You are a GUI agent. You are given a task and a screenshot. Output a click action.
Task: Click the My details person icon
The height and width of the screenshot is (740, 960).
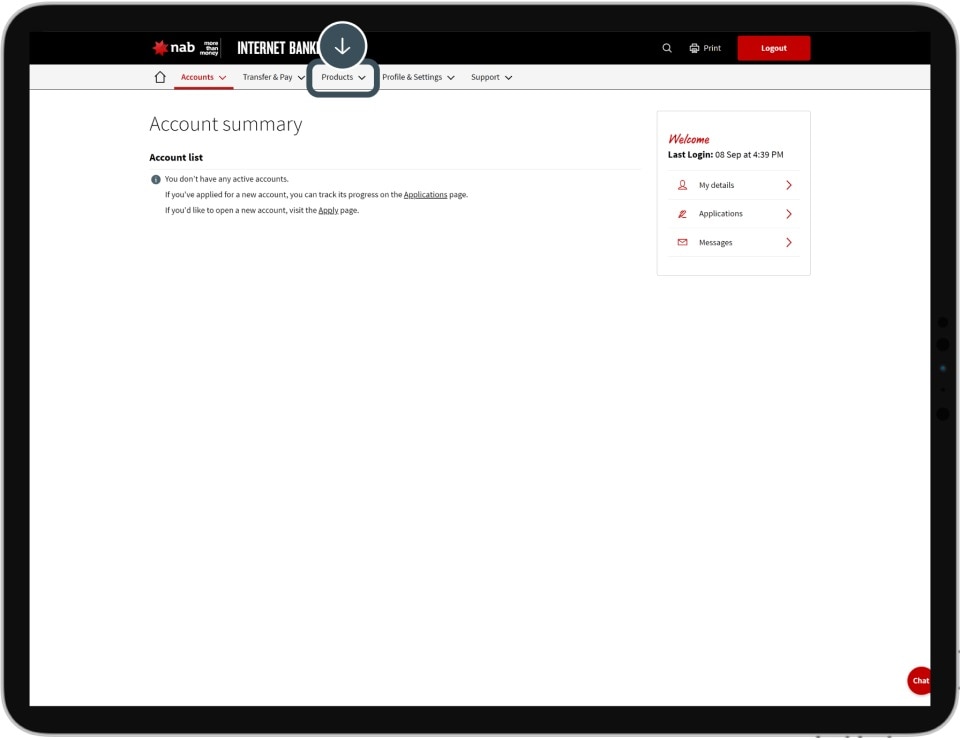point(683,185)
